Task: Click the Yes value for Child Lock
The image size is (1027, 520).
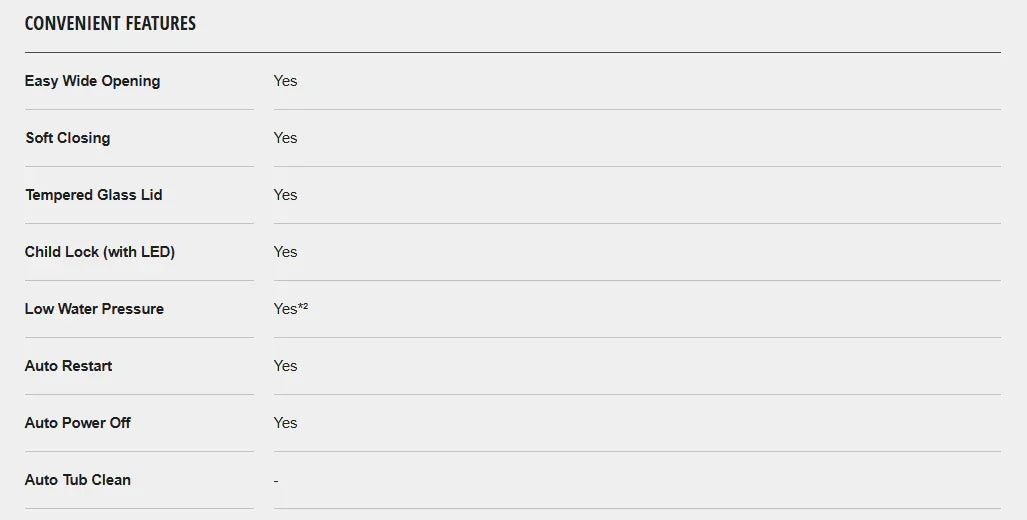Action: pos(285,252)
